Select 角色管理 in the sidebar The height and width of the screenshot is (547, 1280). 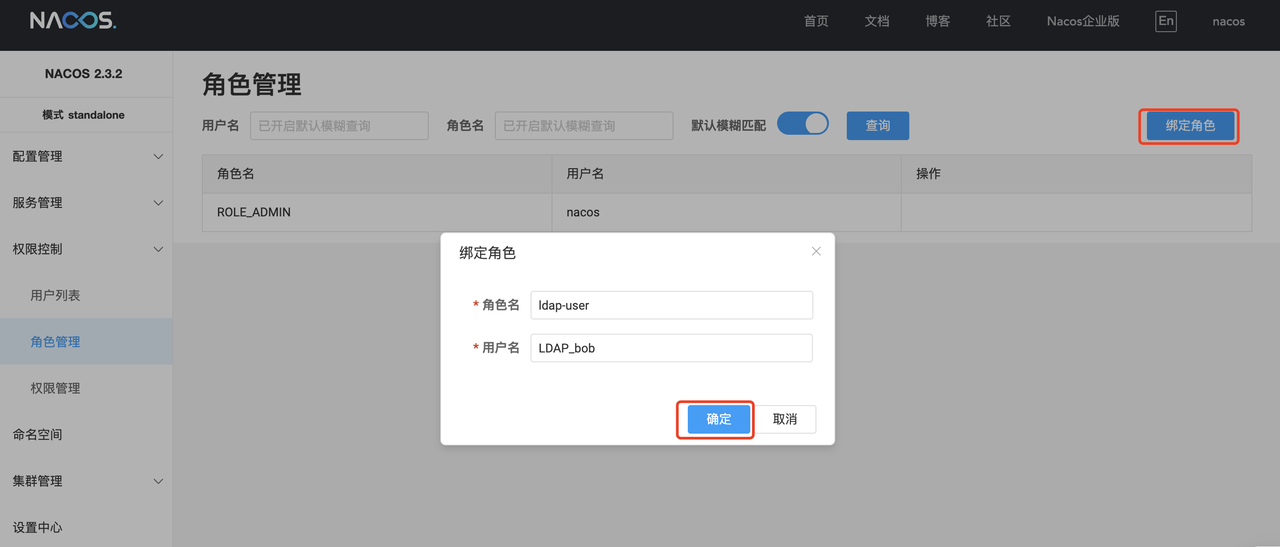(55, 342)
